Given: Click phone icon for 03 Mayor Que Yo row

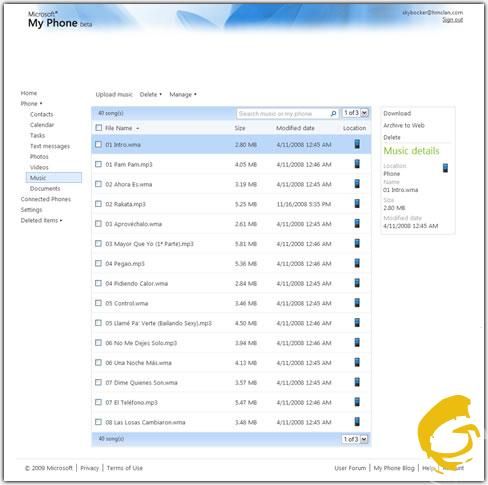Looking at the screenshot, I should point(357,243).
